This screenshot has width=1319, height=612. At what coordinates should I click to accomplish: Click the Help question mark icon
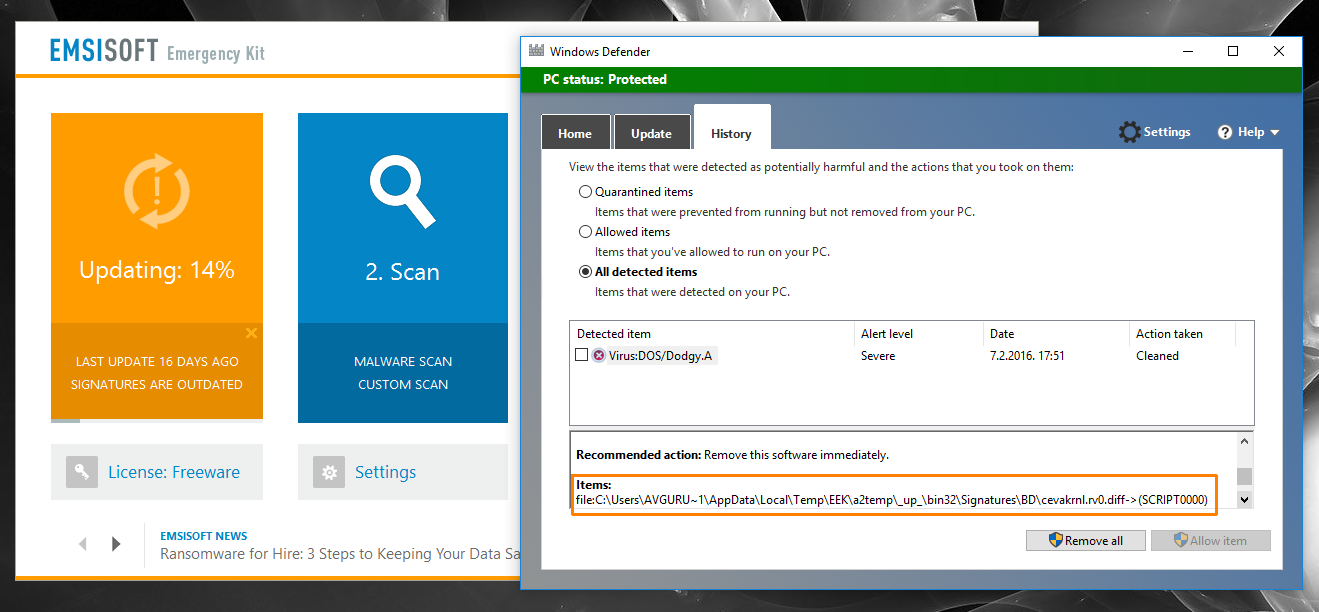(x=1224, y=132)
